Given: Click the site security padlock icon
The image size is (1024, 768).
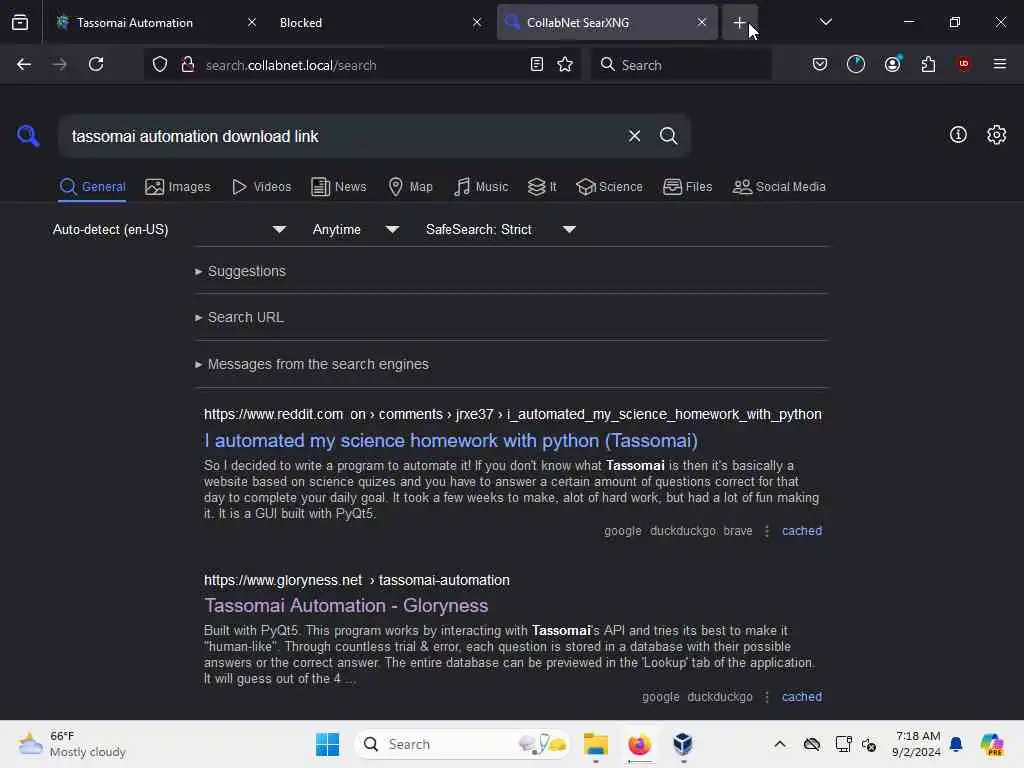Looking at the screenshot, I should [x=188, y=65].
